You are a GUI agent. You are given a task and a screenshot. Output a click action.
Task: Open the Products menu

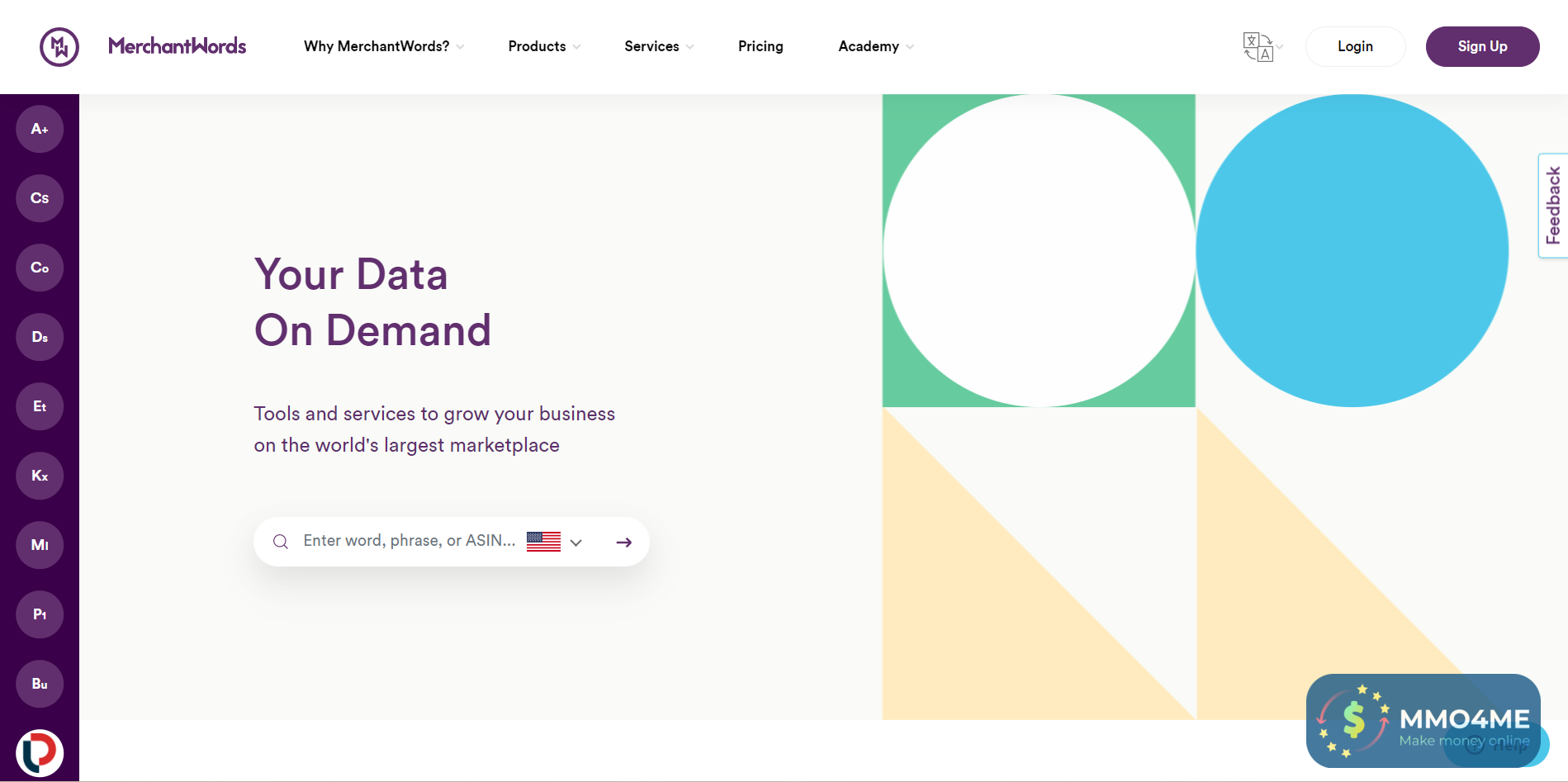[x=543, y=47]
